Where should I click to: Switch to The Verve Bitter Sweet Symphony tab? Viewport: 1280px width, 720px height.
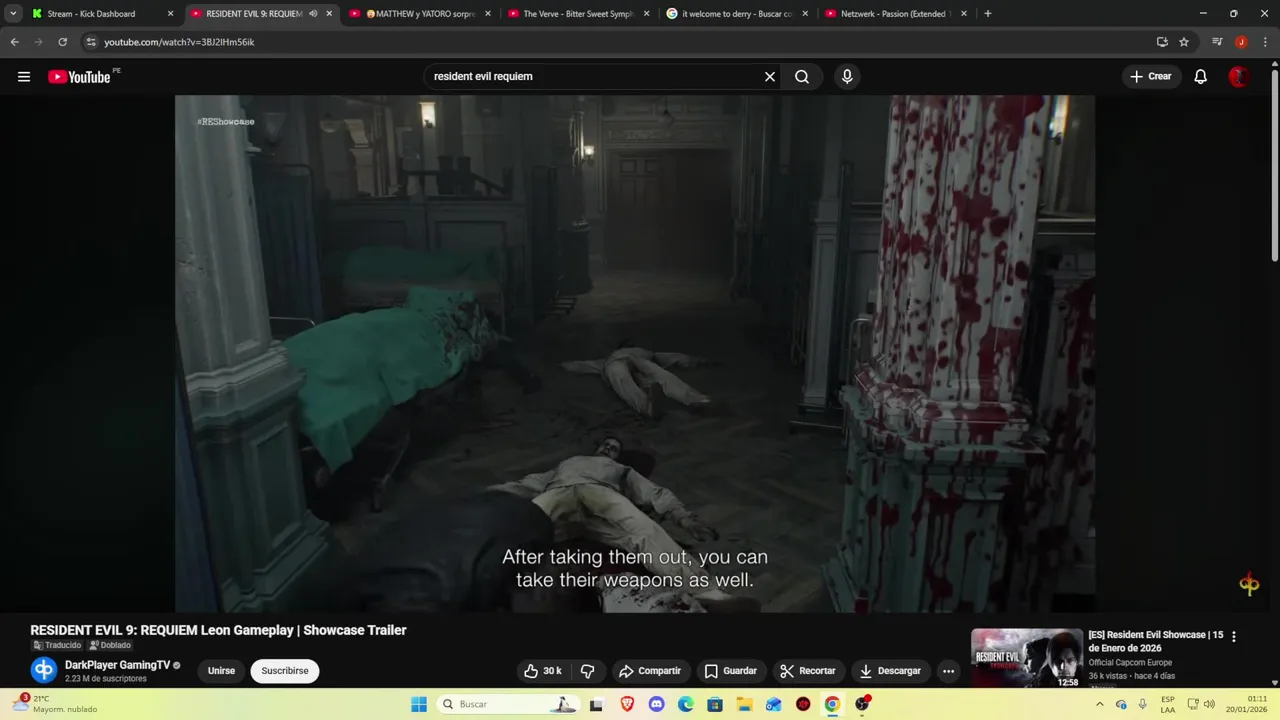579,14
